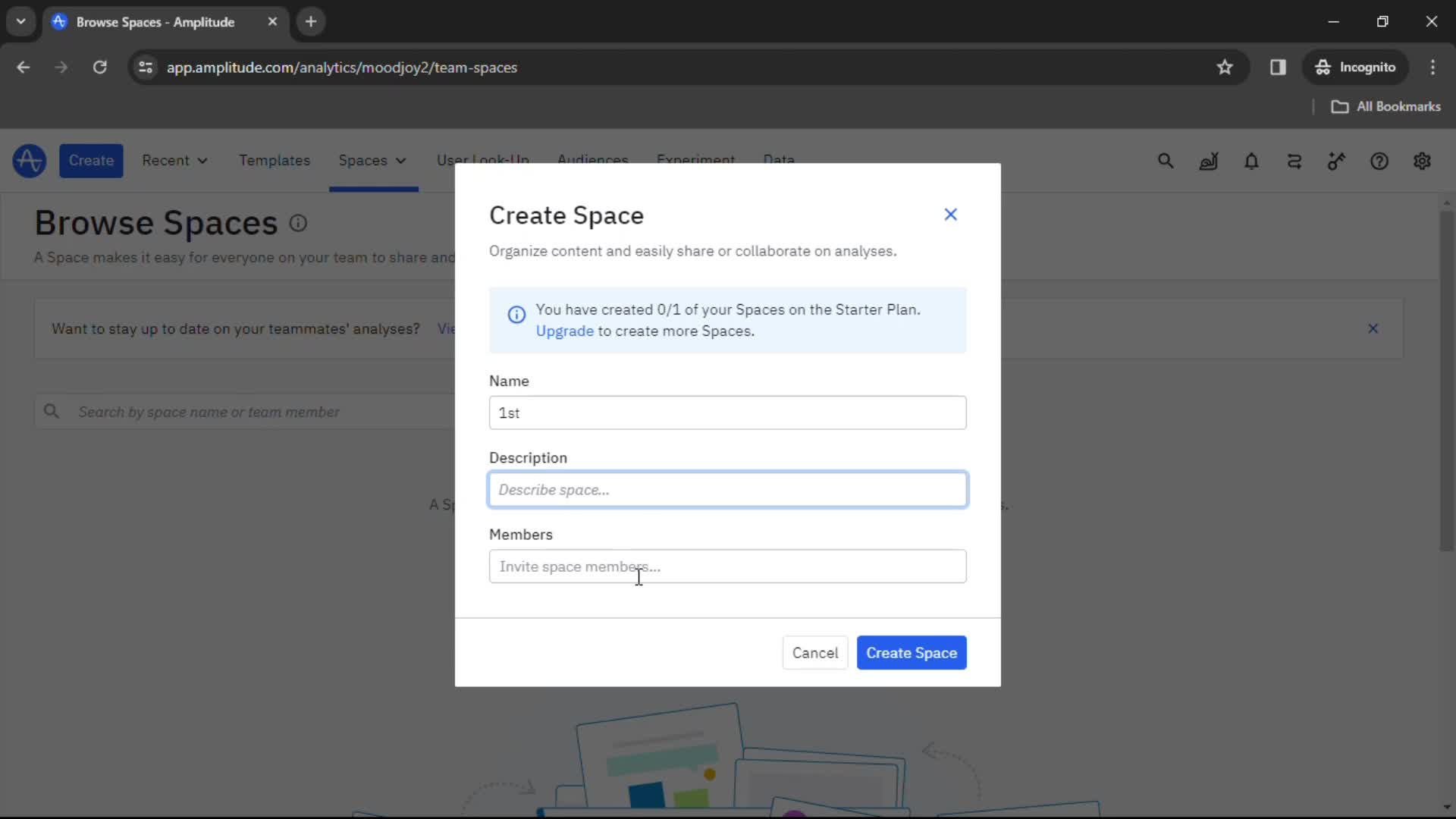This screenshot has height=819, width=1456.
Task: Open the All Bookmarks folder
Action: pos(1385,107)
